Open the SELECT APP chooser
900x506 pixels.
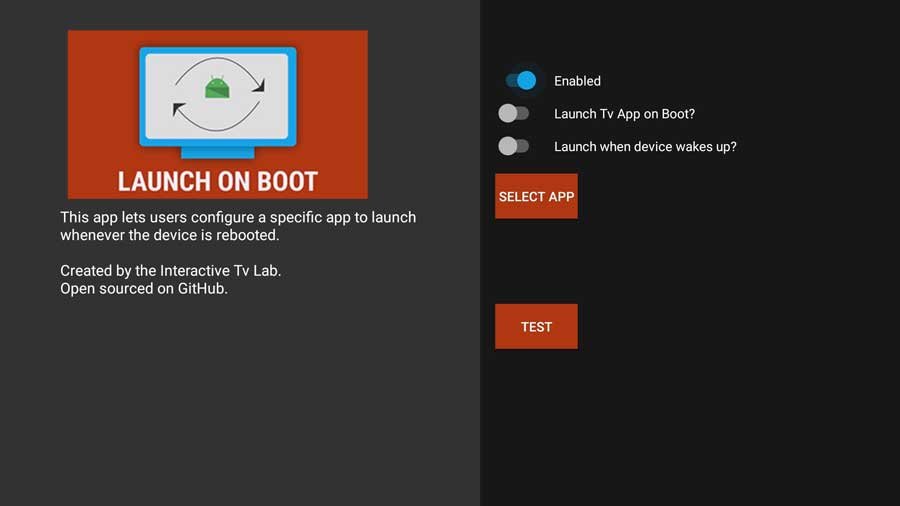536,196
